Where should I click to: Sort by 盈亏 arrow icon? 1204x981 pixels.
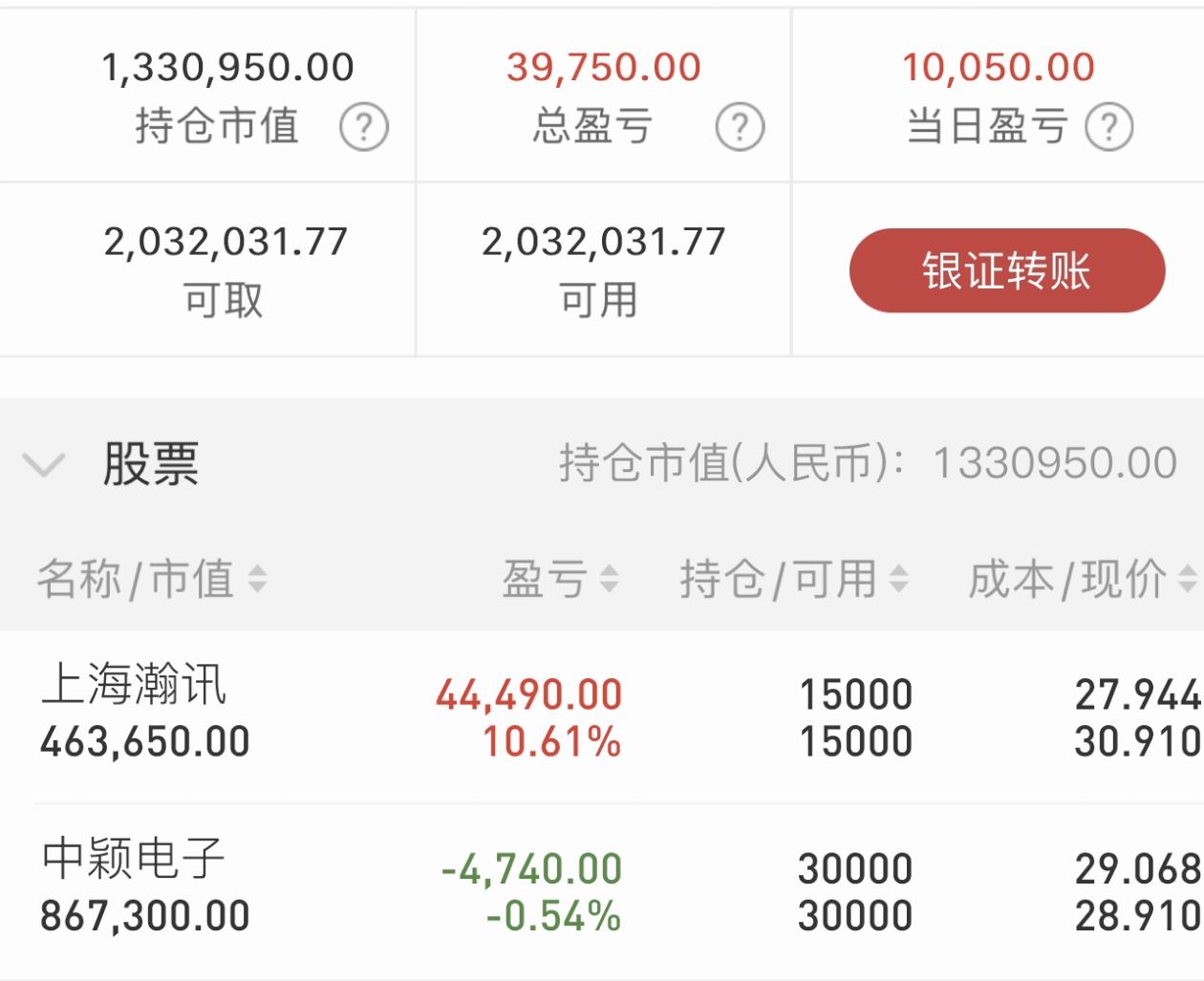coord(609,579)
